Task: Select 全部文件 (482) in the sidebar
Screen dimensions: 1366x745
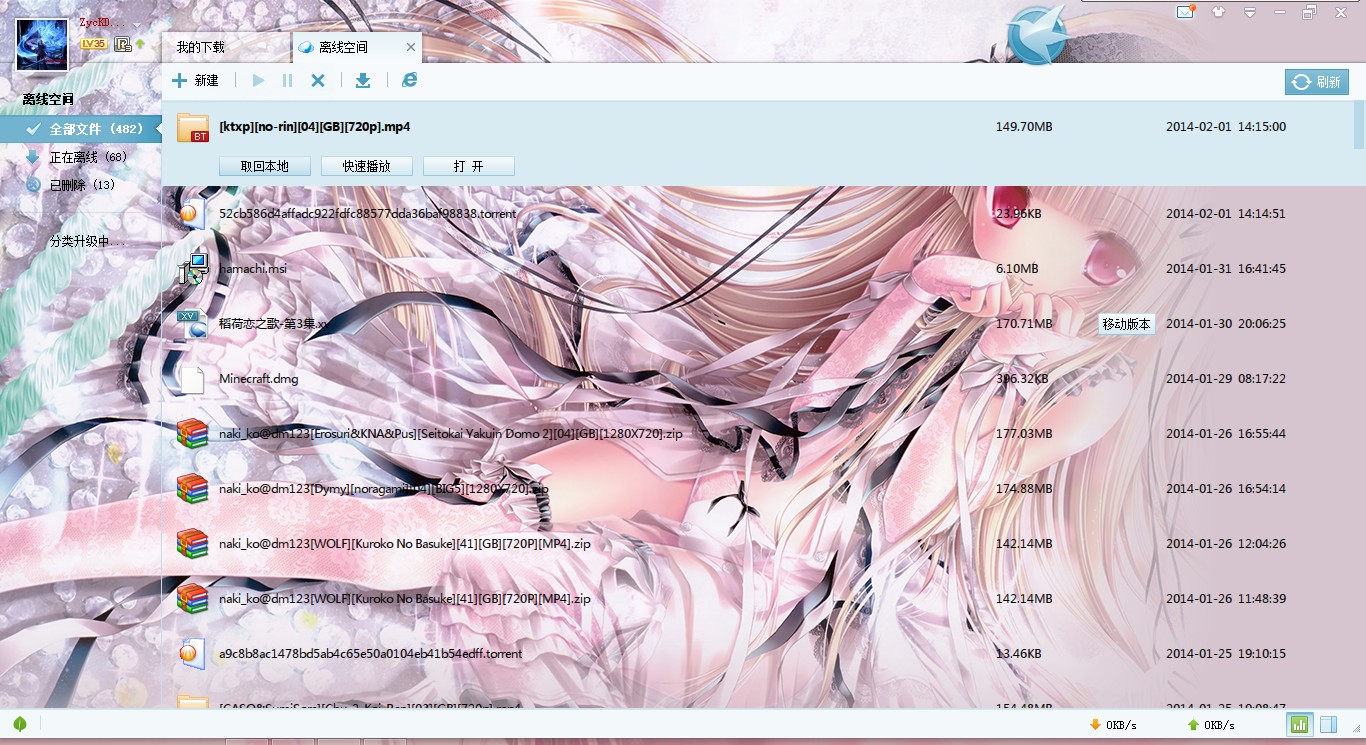Action: [x=80, y=129]
